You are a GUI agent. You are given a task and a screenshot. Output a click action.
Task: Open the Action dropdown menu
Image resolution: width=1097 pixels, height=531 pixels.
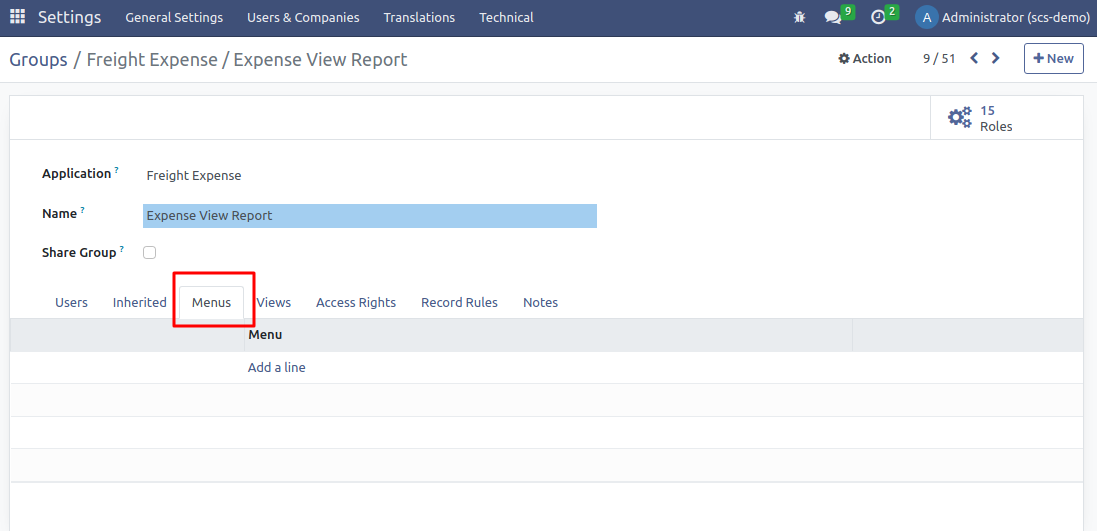tap(865, 59)
